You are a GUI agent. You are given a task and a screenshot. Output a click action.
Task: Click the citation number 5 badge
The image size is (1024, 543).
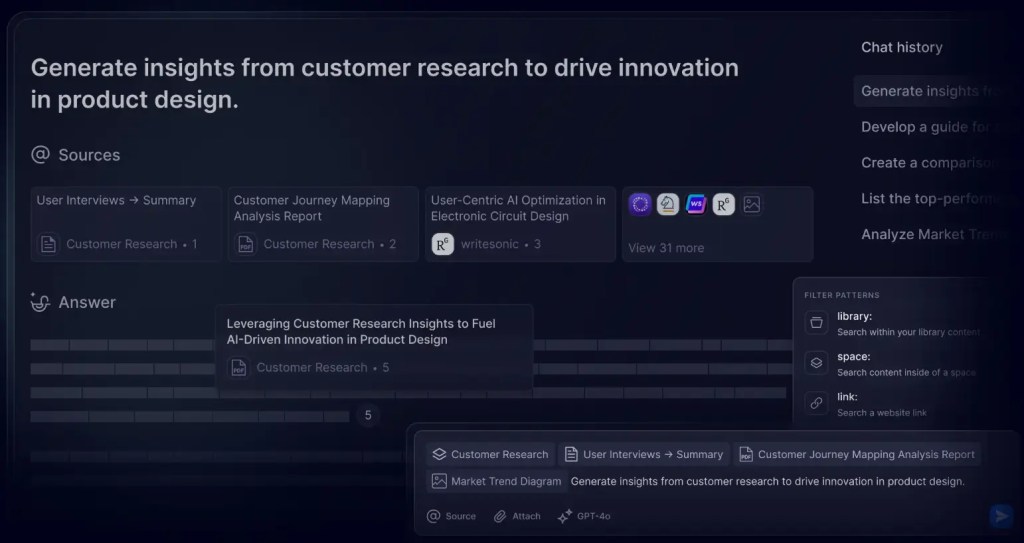pos(367,415)
